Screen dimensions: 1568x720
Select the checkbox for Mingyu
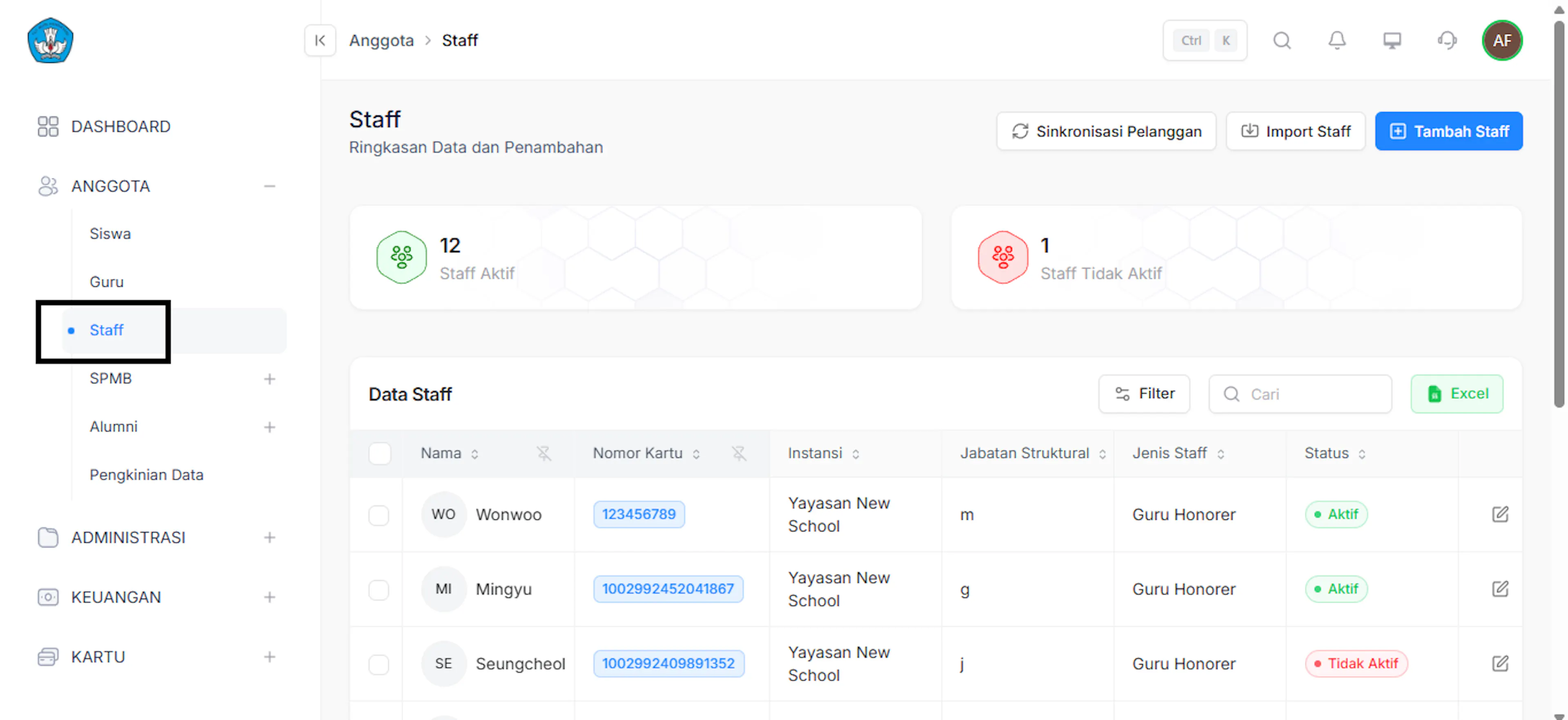coord(379,590)
